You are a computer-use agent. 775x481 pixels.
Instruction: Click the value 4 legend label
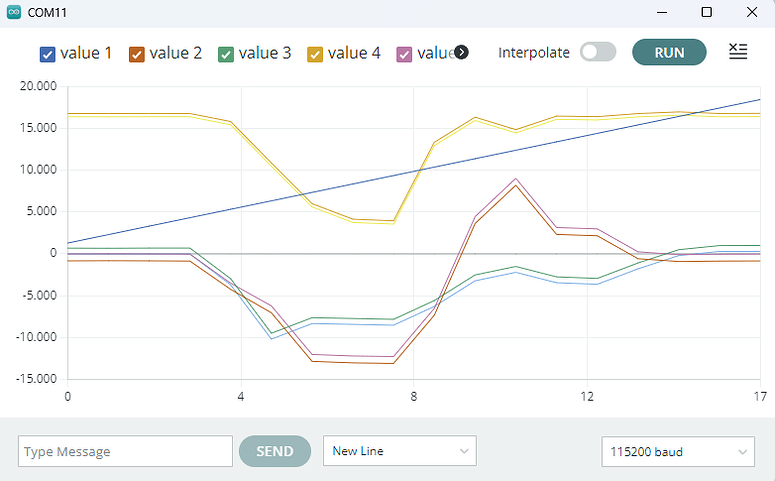pos(354,53)
